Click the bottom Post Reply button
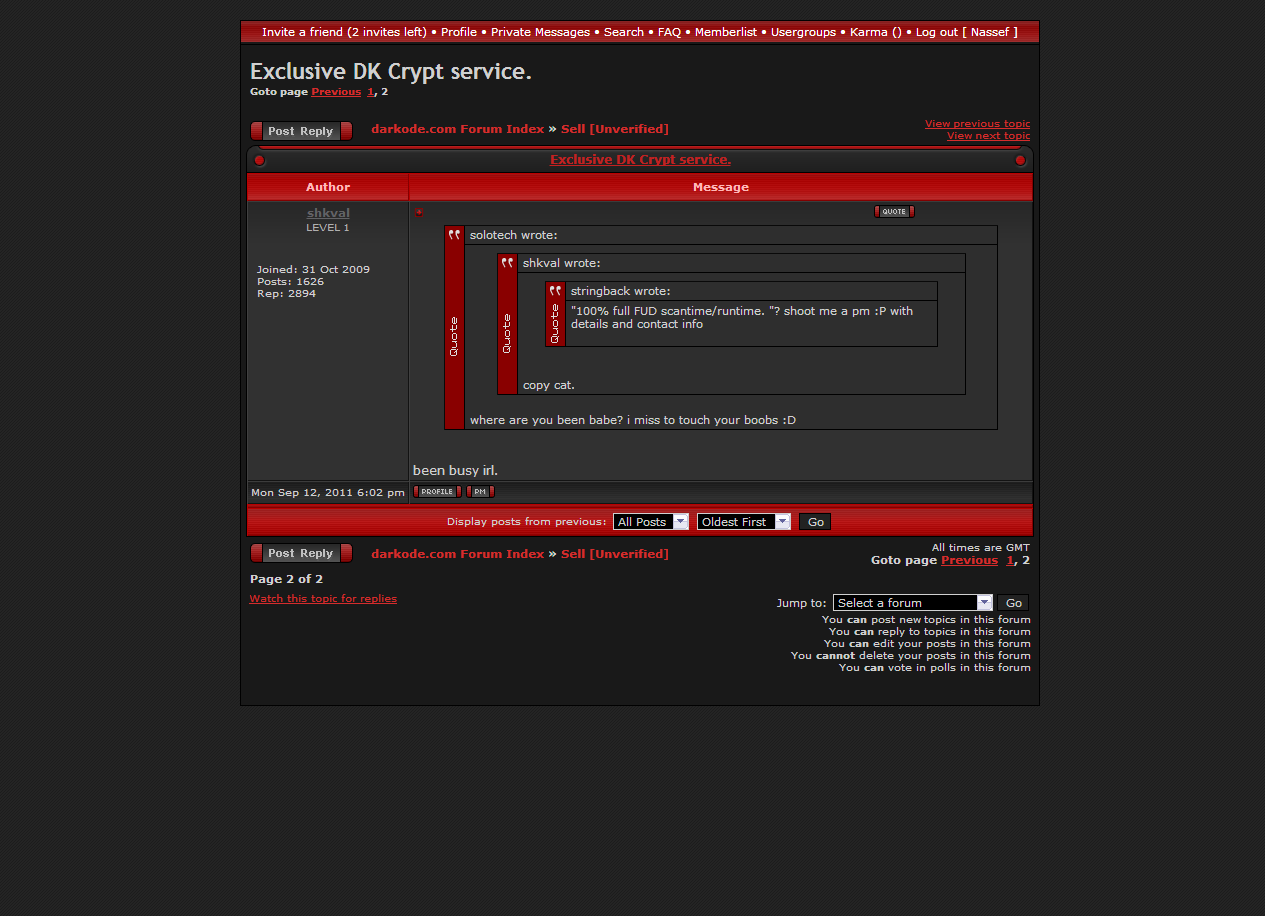This screenshot has width=1265, height=916. (x=301, y=553)
